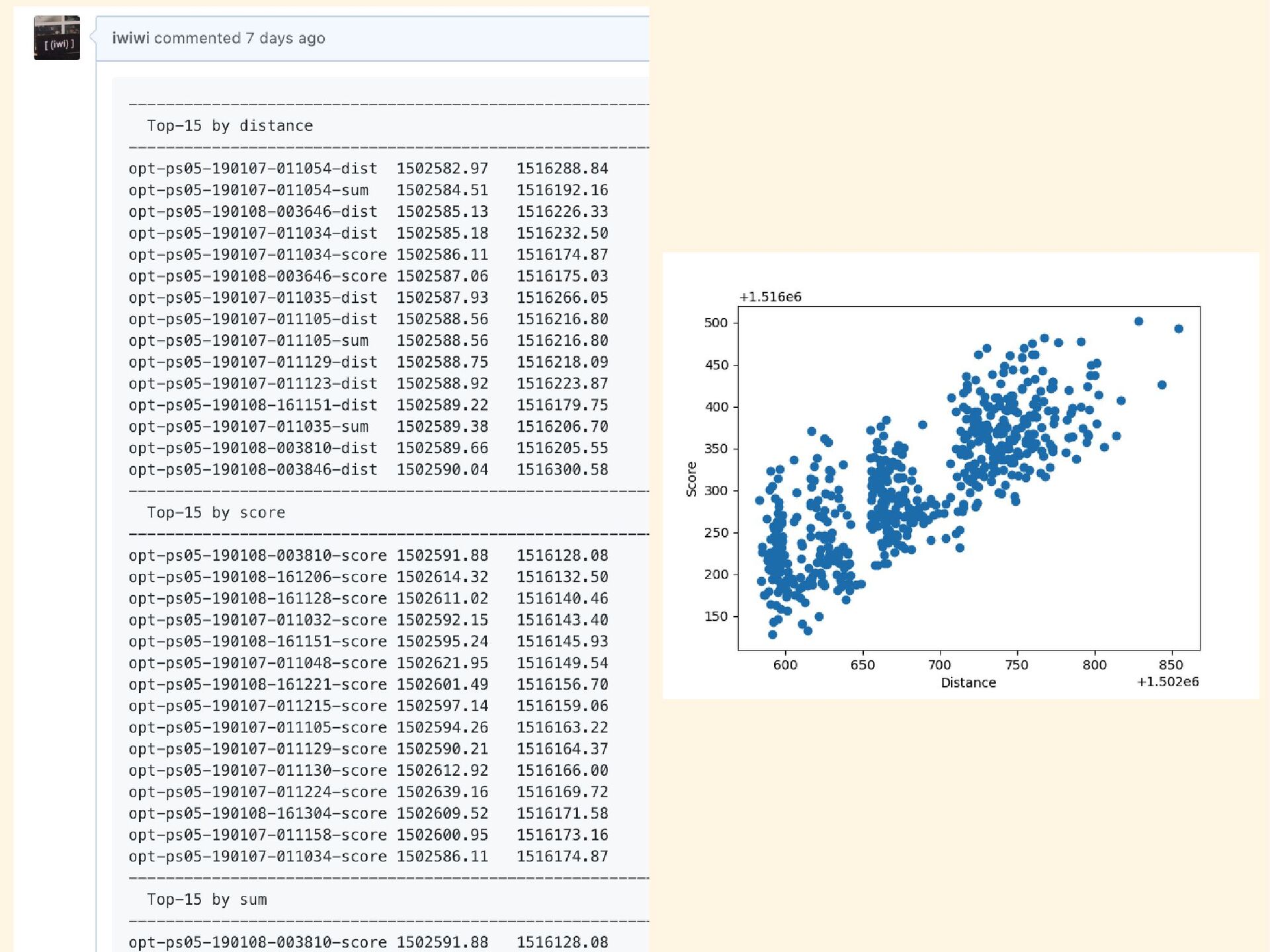The width and height of the screenshot is (1270, 952).
Task: Click score value 1516288.84
Action: [562, 169]
